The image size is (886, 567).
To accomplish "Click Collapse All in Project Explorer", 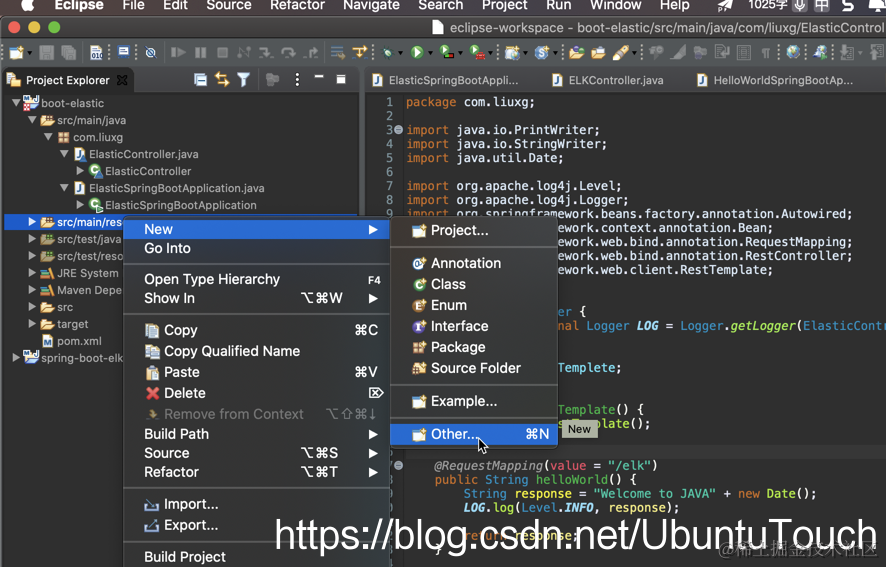I will click(200, 80).
